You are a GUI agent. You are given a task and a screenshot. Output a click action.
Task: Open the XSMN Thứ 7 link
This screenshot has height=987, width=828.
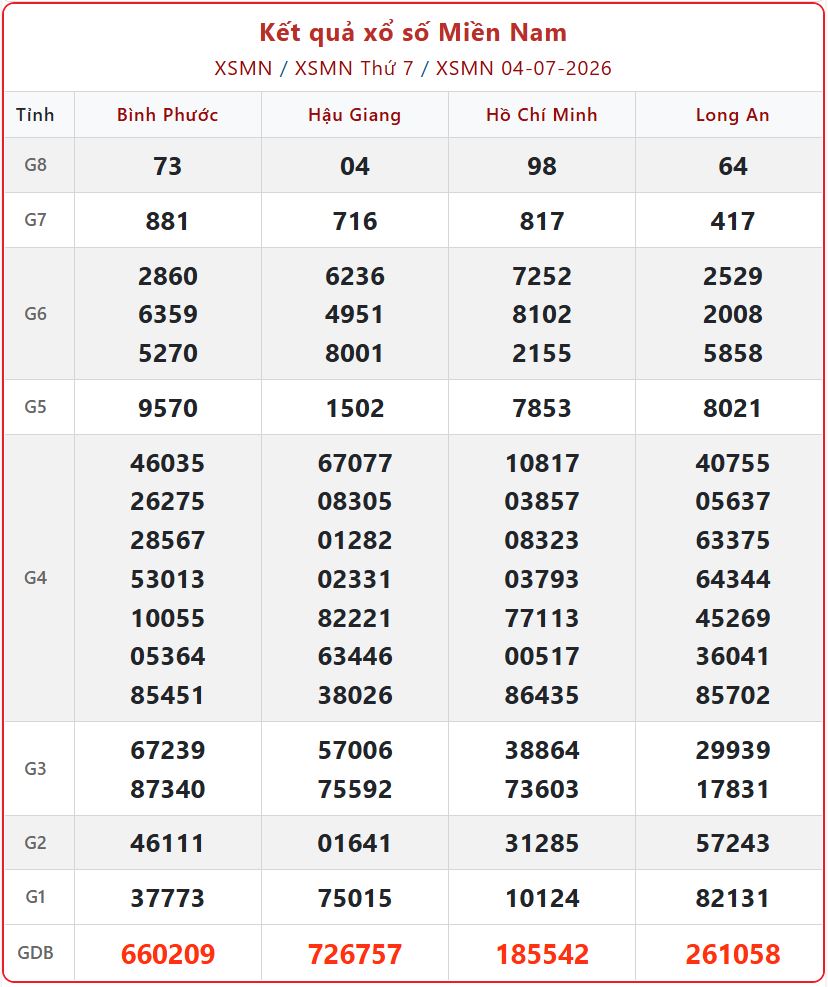[354, 68]
